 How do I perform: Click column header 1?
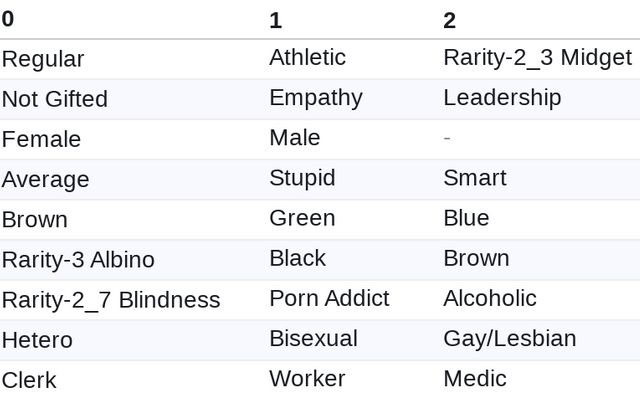[x=276, y=20]
